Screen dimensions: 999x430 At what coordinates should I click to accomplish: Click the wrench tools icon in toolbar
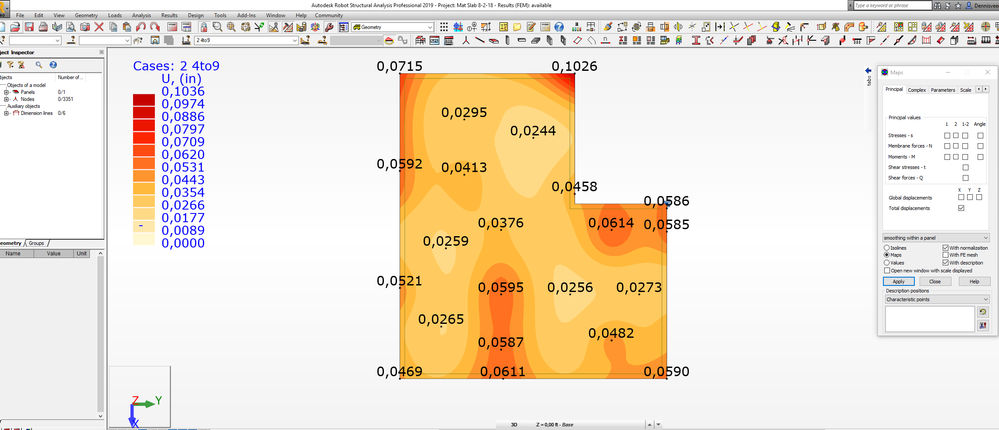[x=329, y=27]
